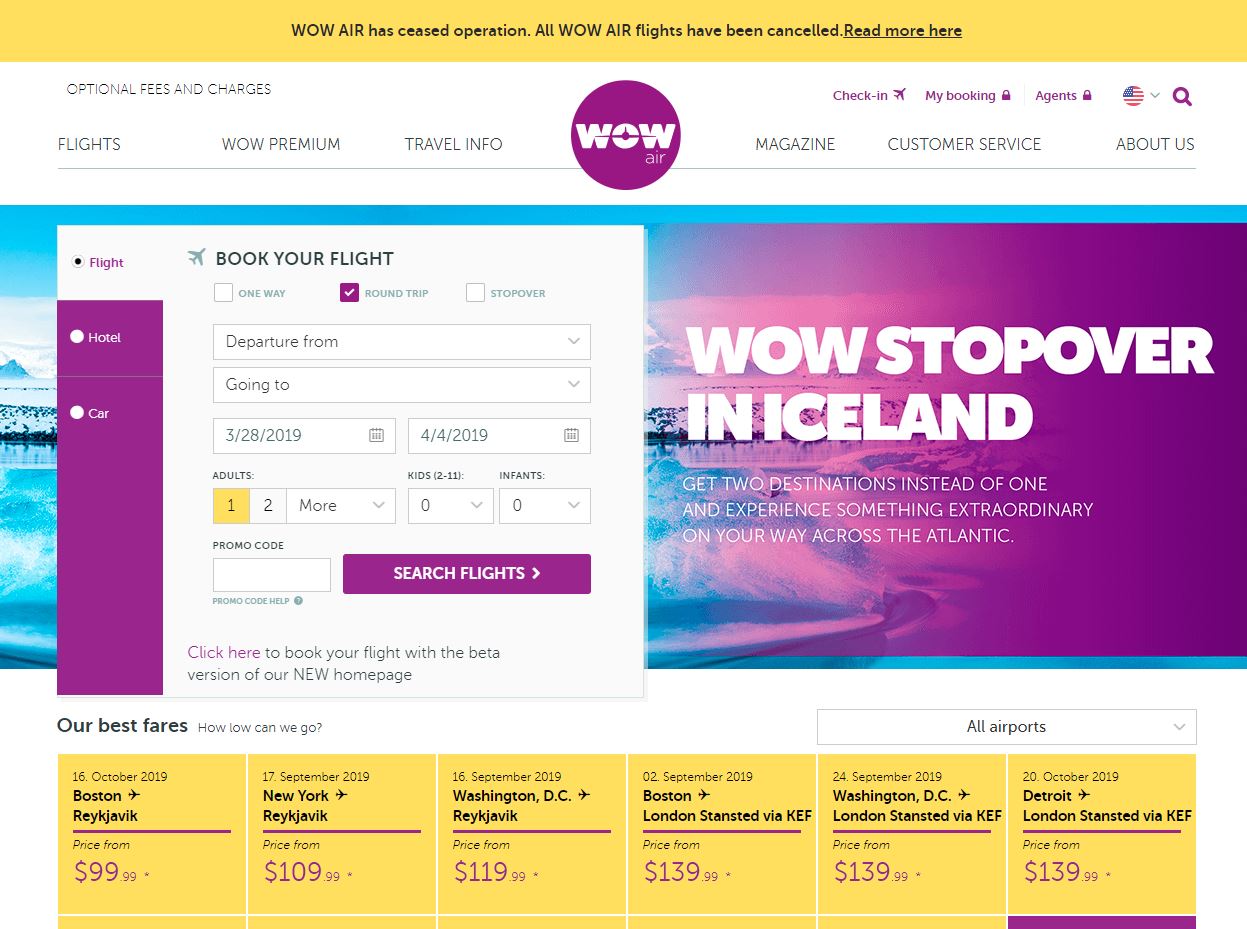Follow the Read more here link
The height and width of the screenshot is (929, 1247).
tap(902, 31)
